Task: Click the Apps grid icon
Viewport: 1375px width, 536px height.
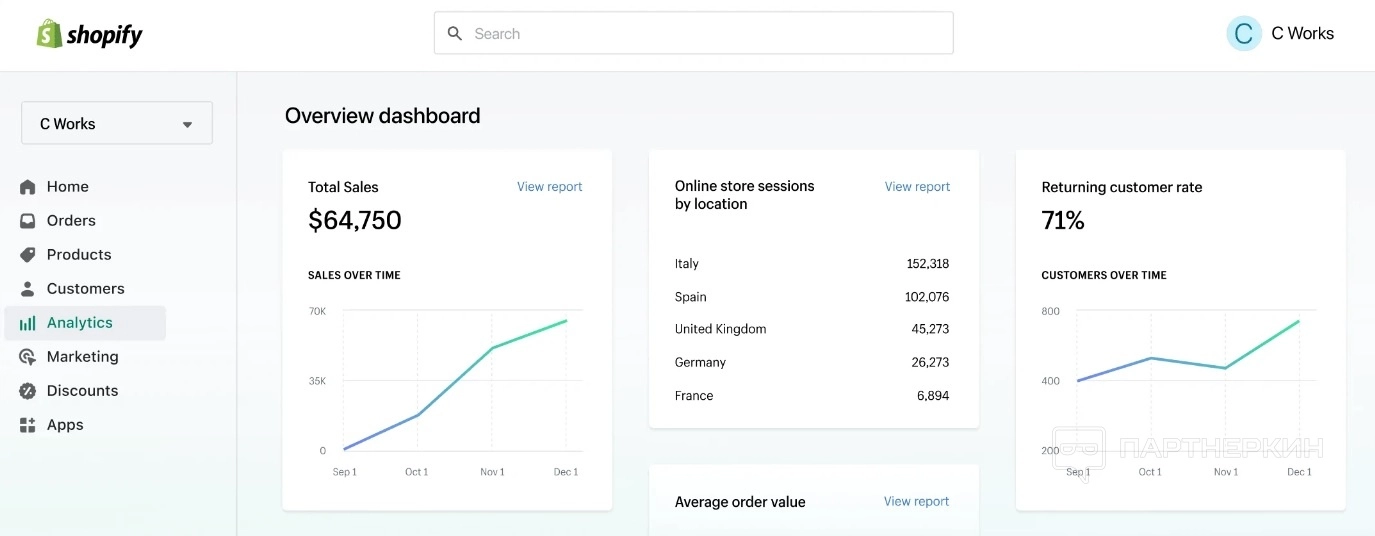Action: click(28, 425)
